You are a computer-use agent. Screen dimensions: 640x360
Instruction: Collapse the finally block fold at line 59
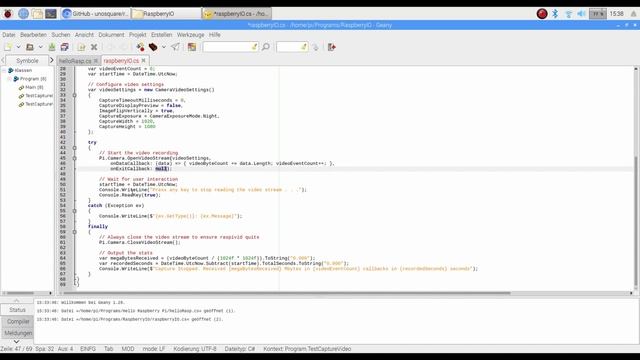point(74,232)
